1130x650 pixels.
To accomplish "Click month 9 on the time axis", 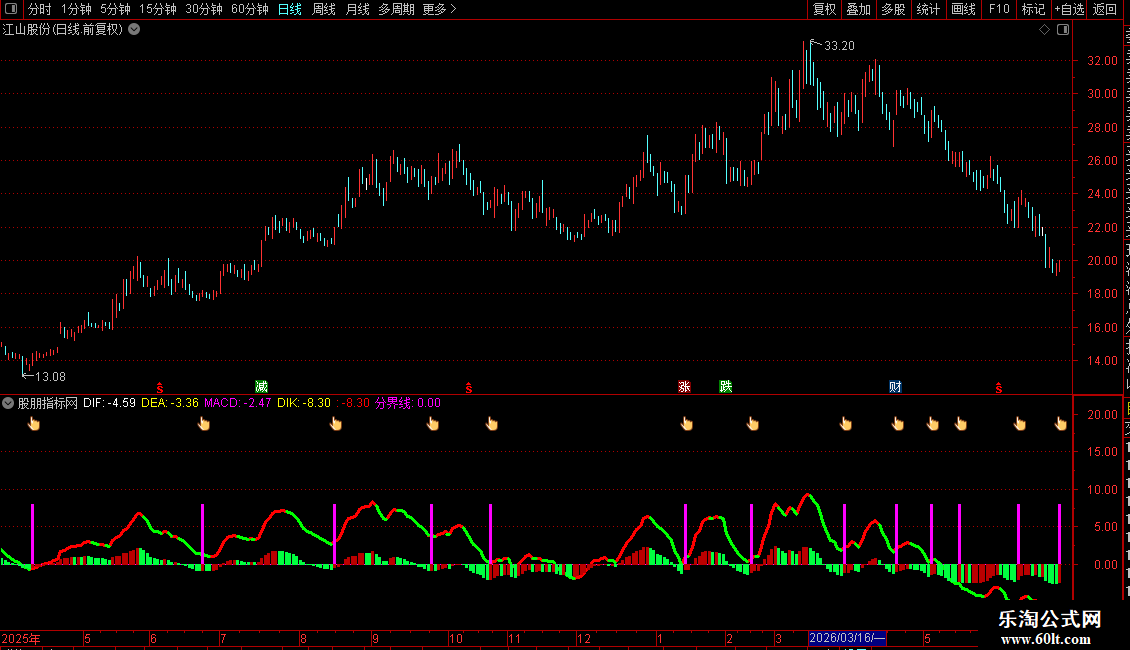I will pos(375,638).
